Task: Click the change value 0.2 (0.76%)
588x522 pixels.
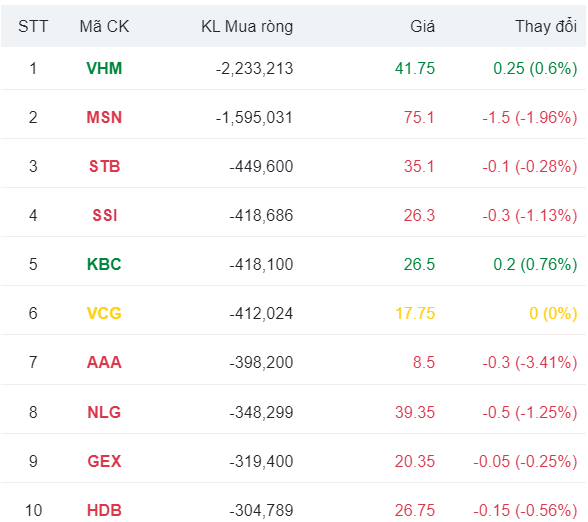Action: 535,265
